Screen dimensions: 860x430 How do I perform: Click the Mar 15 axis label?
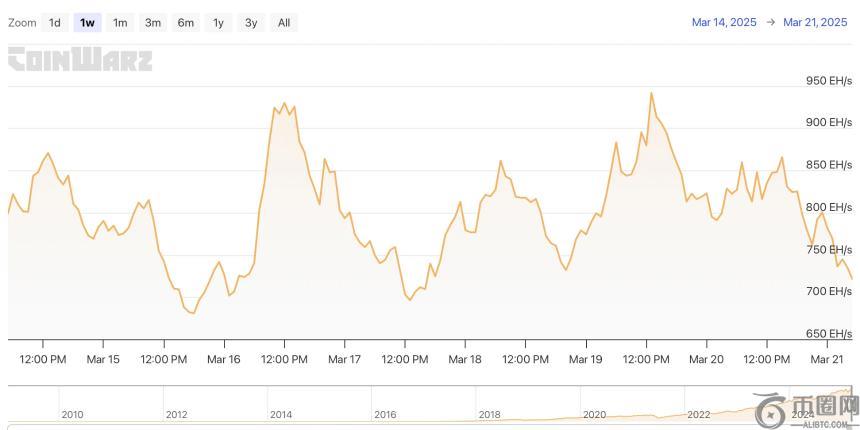click(103, 359)
